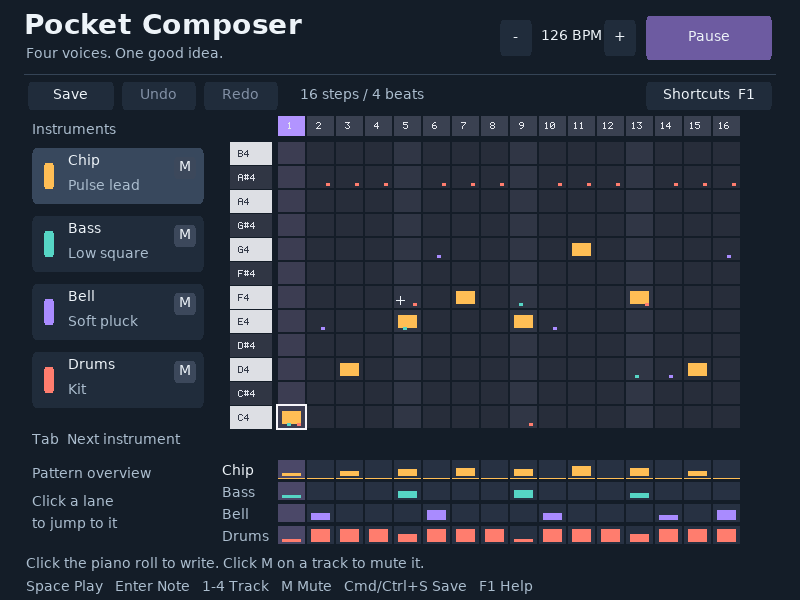Choose the Bell Soft pluck instrument
The width and height of the screenshot is (800, 600).
click(118, 312)
